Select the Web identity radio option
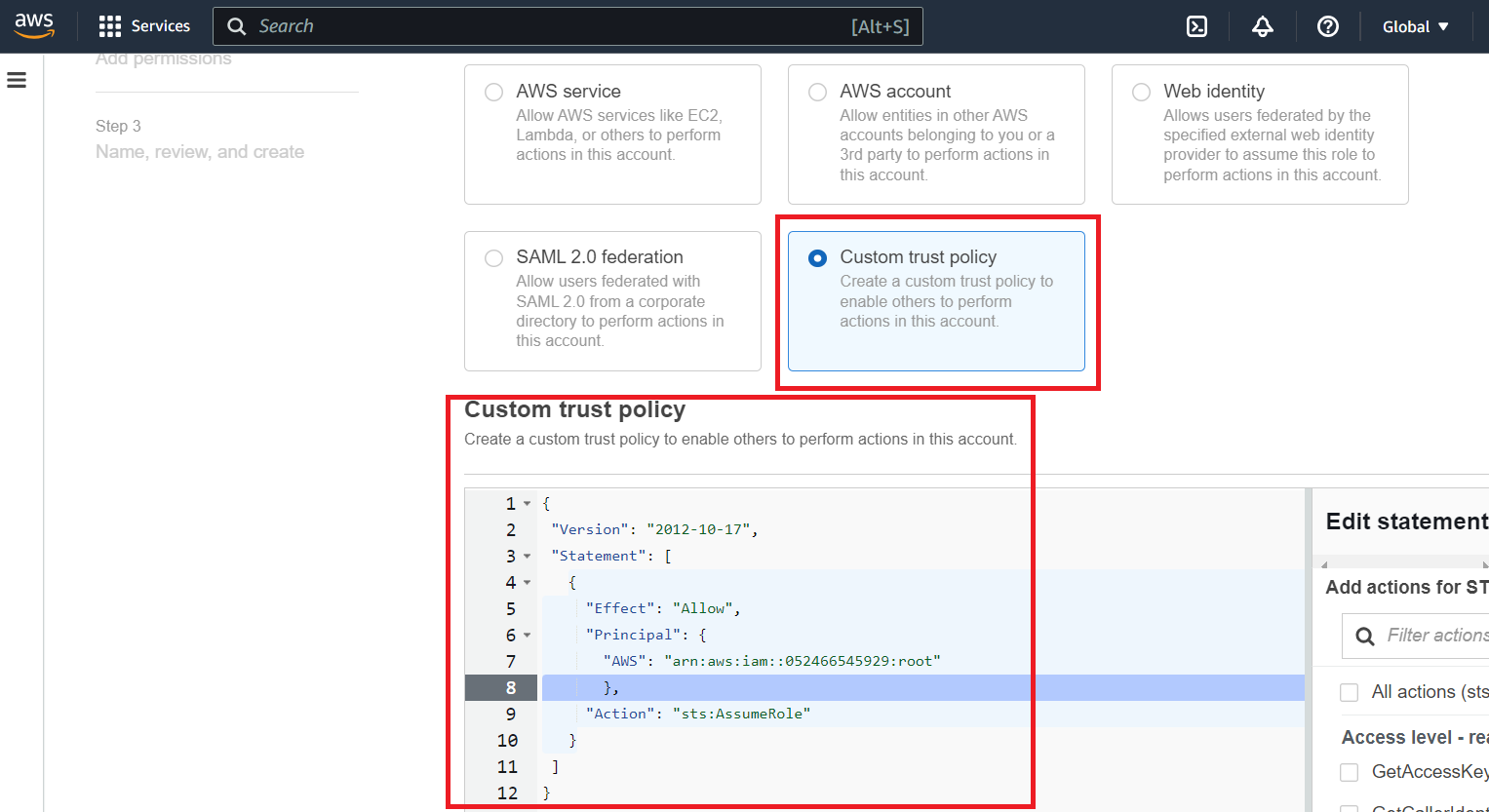 pos(1142,92)
